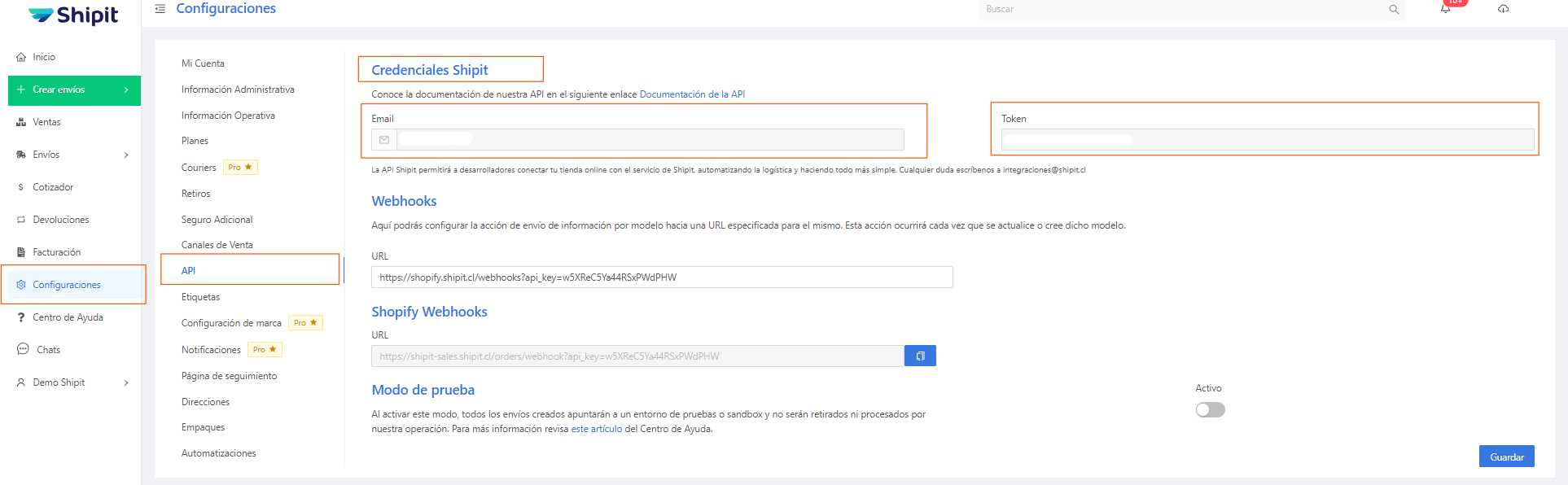Open Etiquetas settings
The height and width of the screenshot is (485, 1568).
pos(200,297)
